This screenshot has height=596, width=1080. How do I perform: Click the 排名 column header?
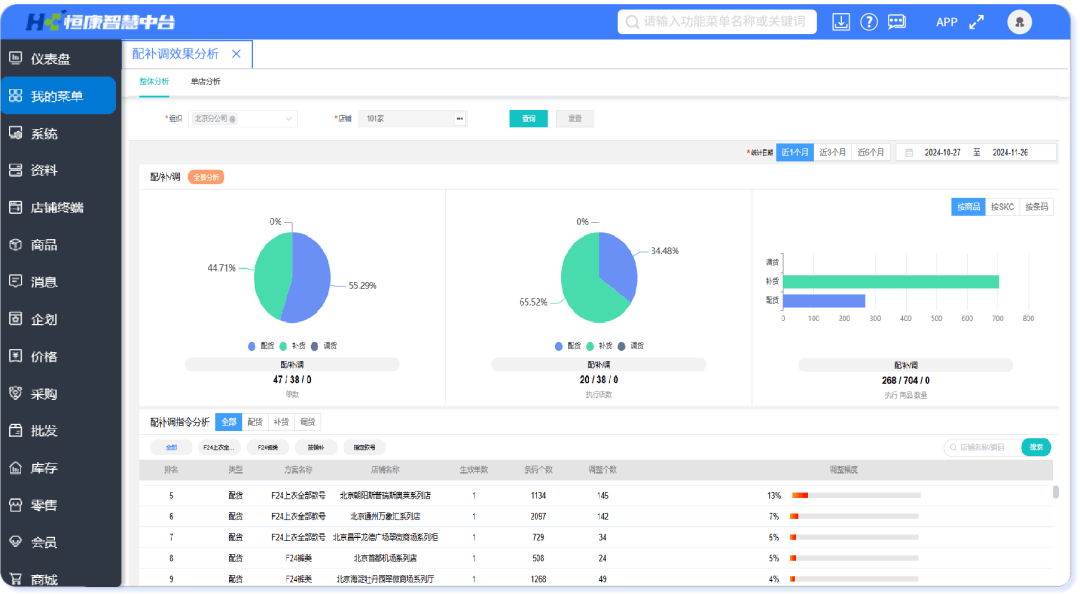pos(171,470)
